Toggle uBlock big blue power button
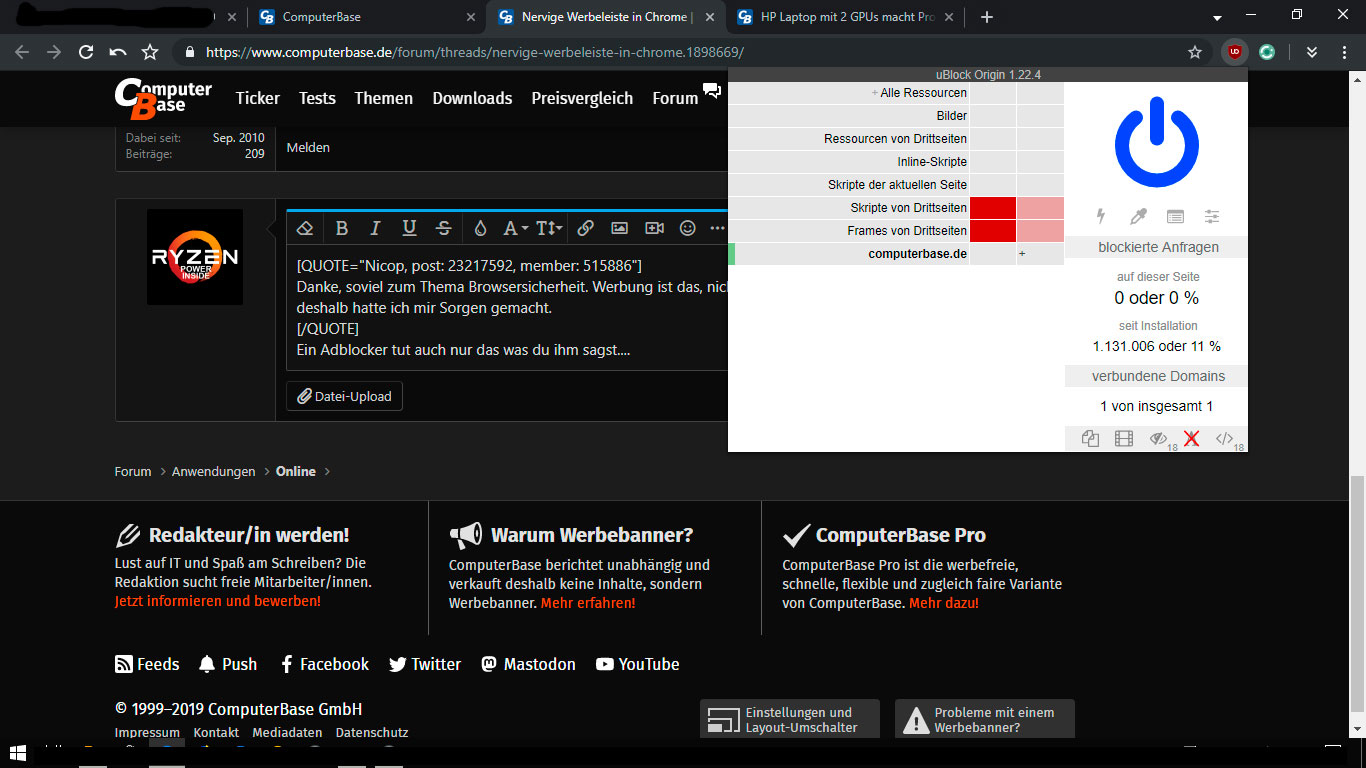This screenshot has width=1366, height=768. pyautogui.click(x=1157, y=142)
